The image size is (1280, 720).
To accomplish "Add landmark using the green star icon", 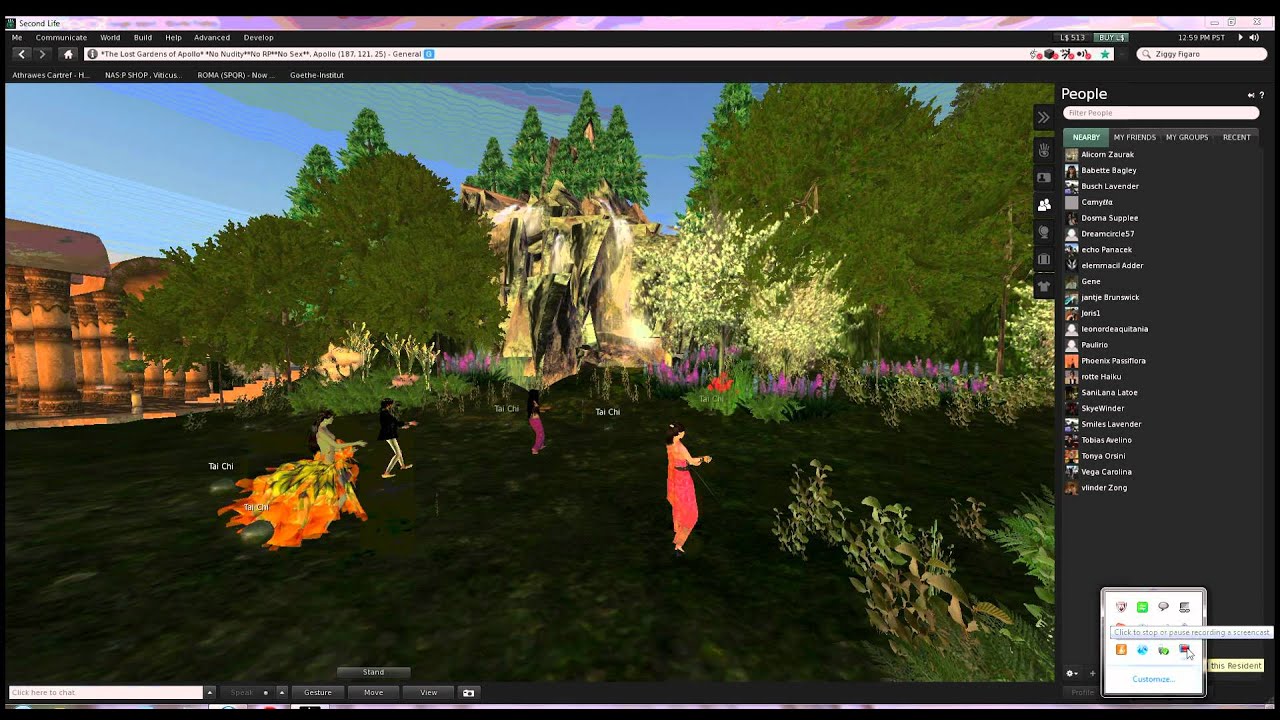I will pyautogui.click(x=1105, y=54).
